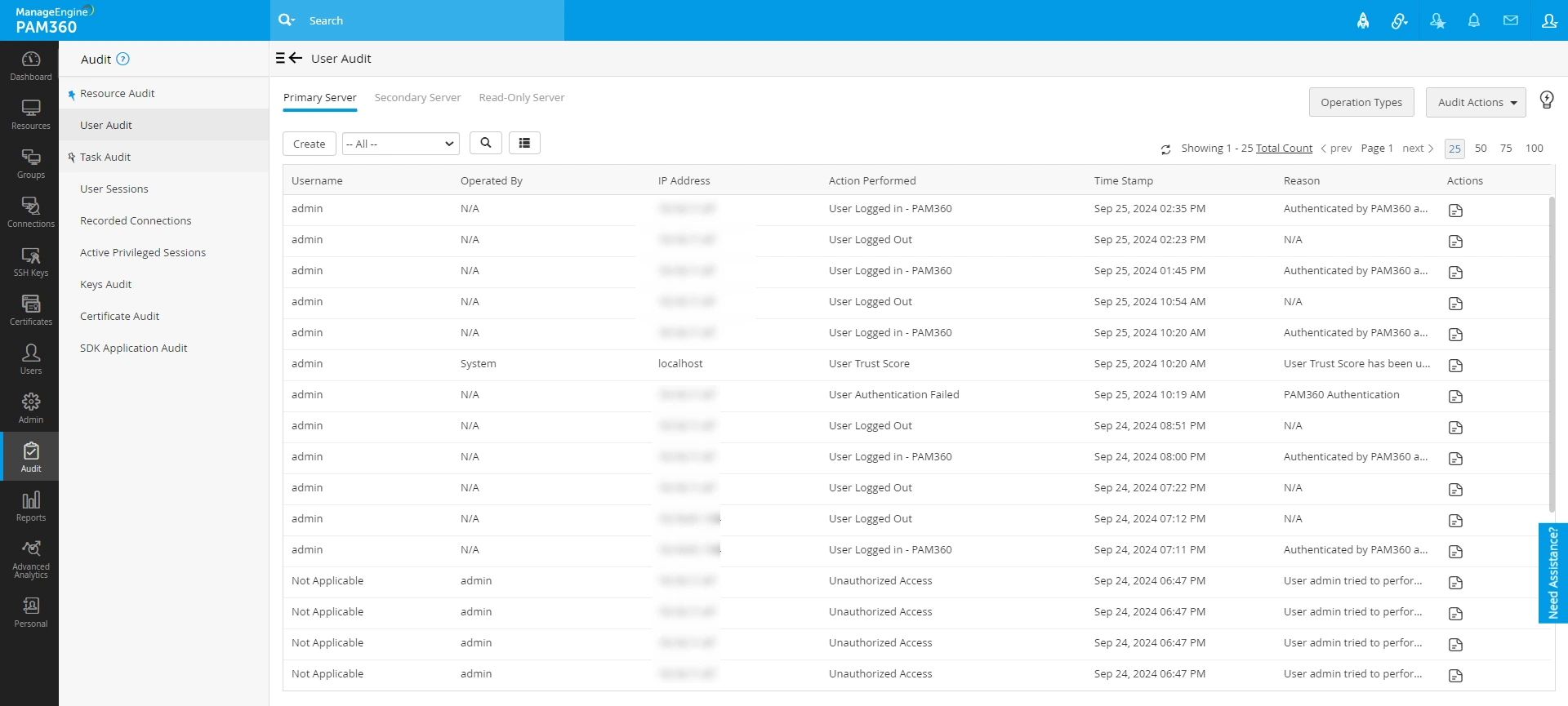1568x706 pixels.
Task: Click the Time Stamp column header
Action: (x=1124, y=180)
